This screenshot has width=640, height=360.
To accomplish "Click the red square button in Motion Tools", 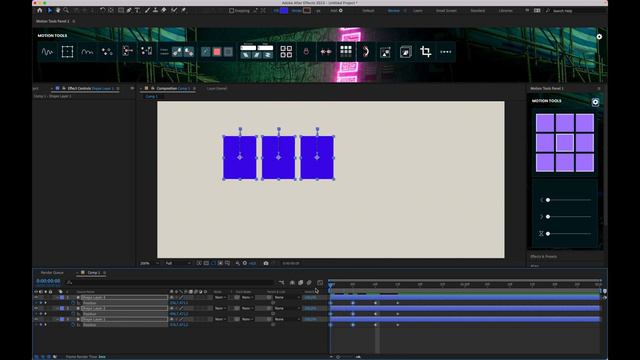I will pyautogui.click(x=217, y=52).
